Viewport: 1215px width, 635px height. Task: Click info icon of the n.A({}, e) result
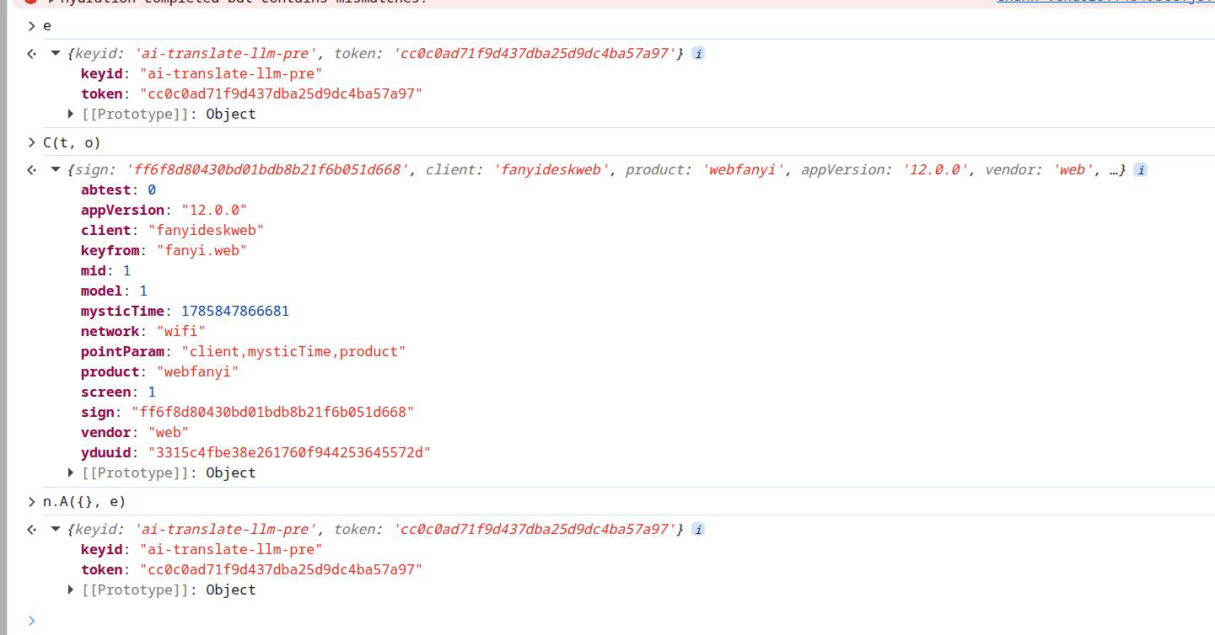pos(698,530)
